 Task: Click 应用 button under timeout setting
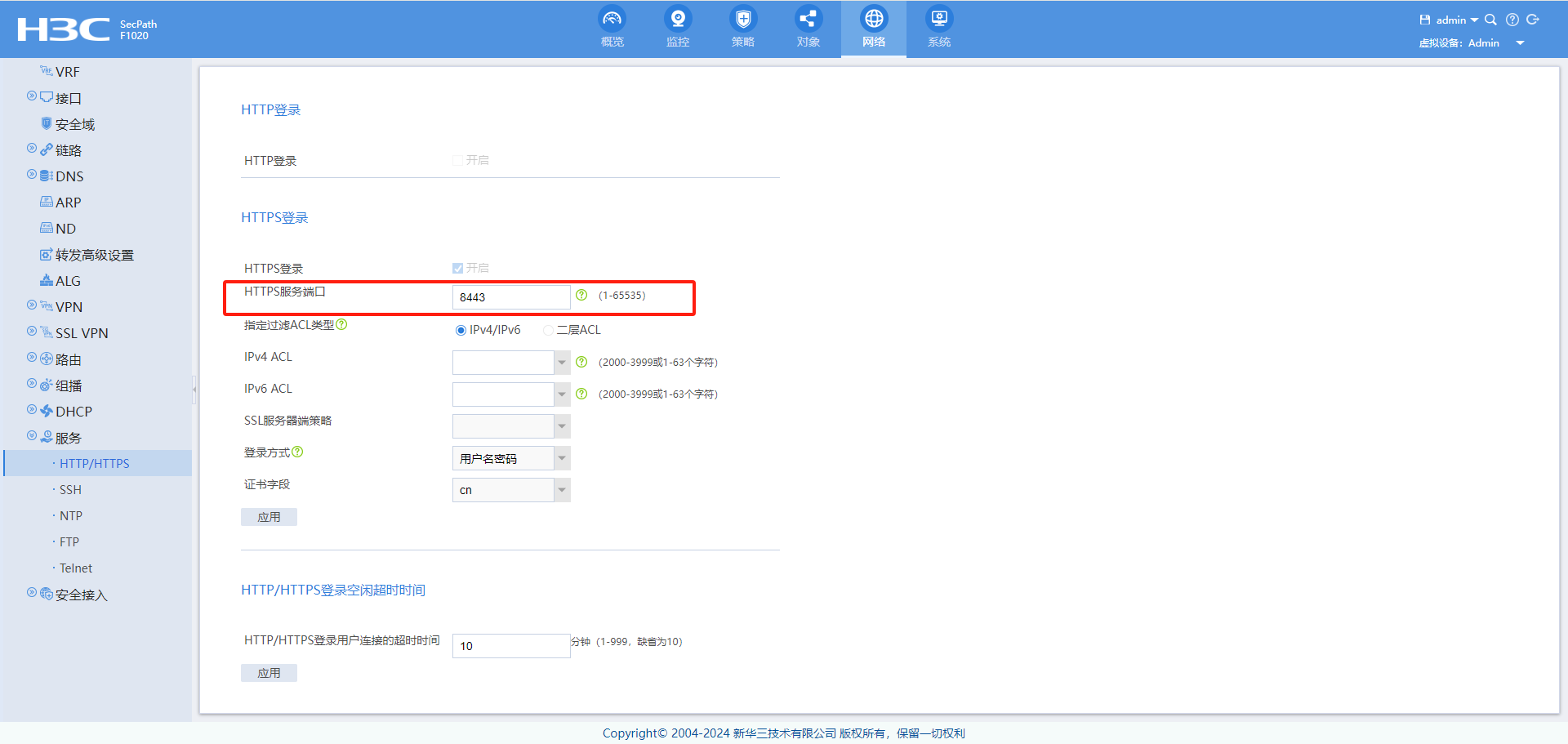tap(269, 673)
